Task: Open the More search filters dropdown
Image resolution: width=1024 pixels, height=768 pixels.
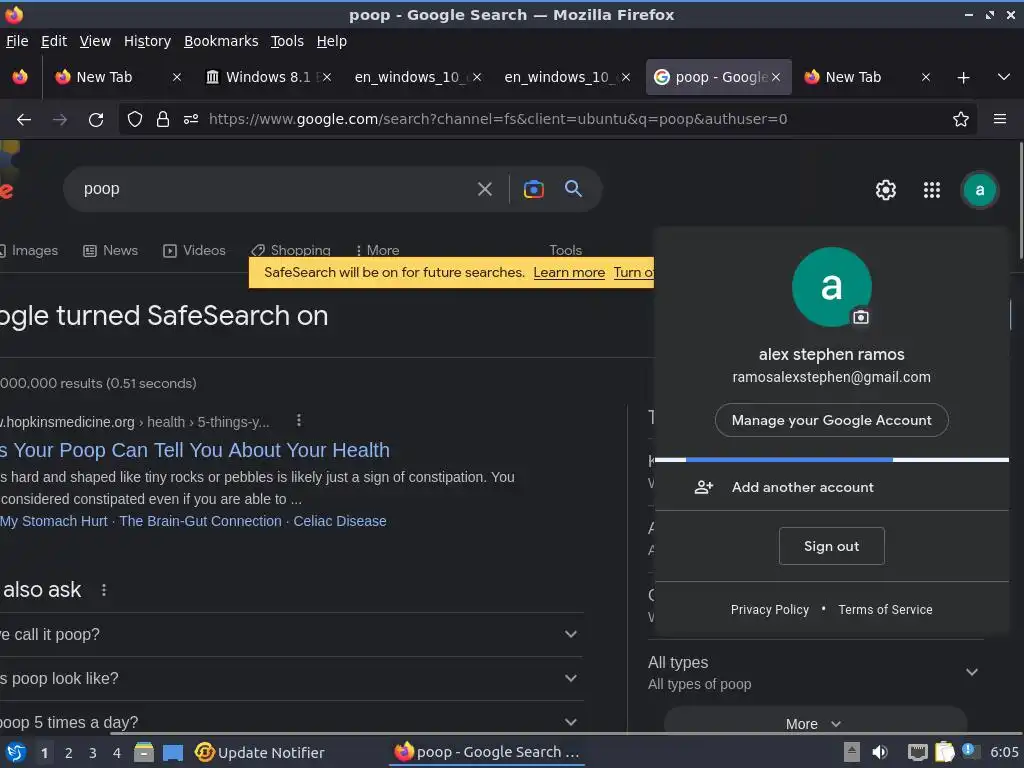Action: 378,250
